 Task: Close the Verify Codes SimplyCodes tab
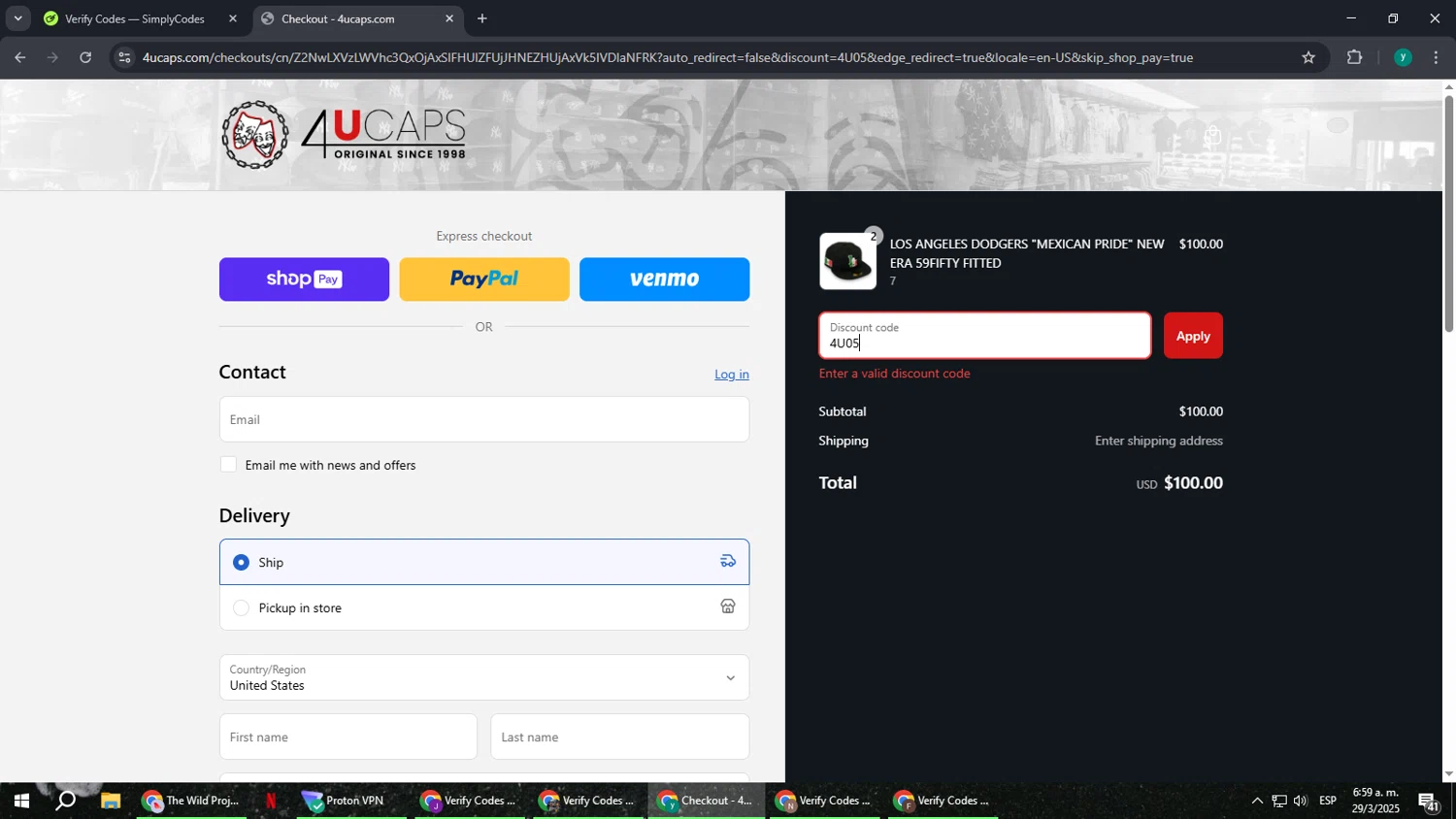(x=233, y=18)
